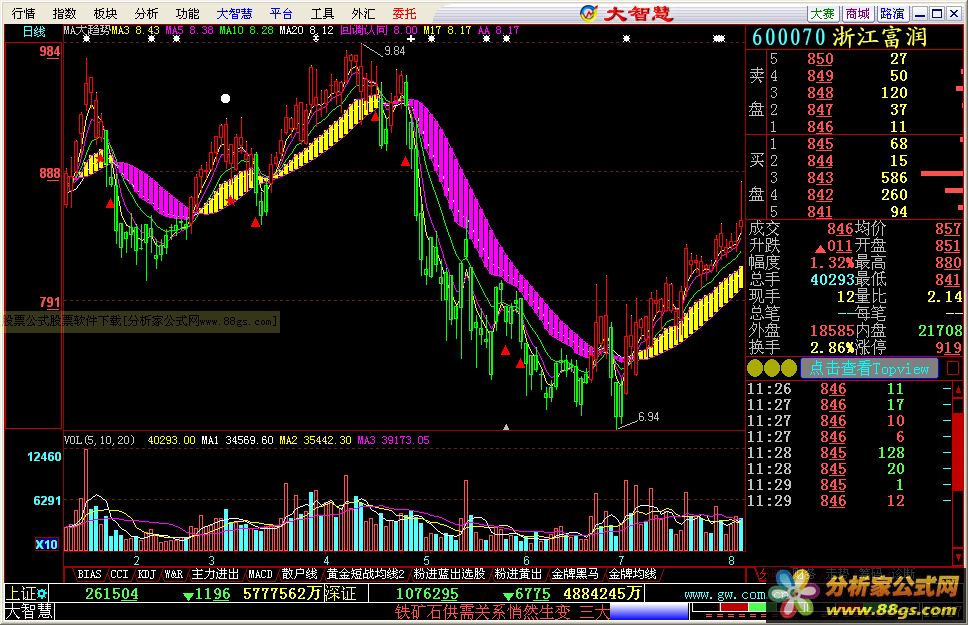Click the 11:28 trade row with volume 128
Viewport: 968px width, 625px height.
pyautogui.click(x=849, y=453)
